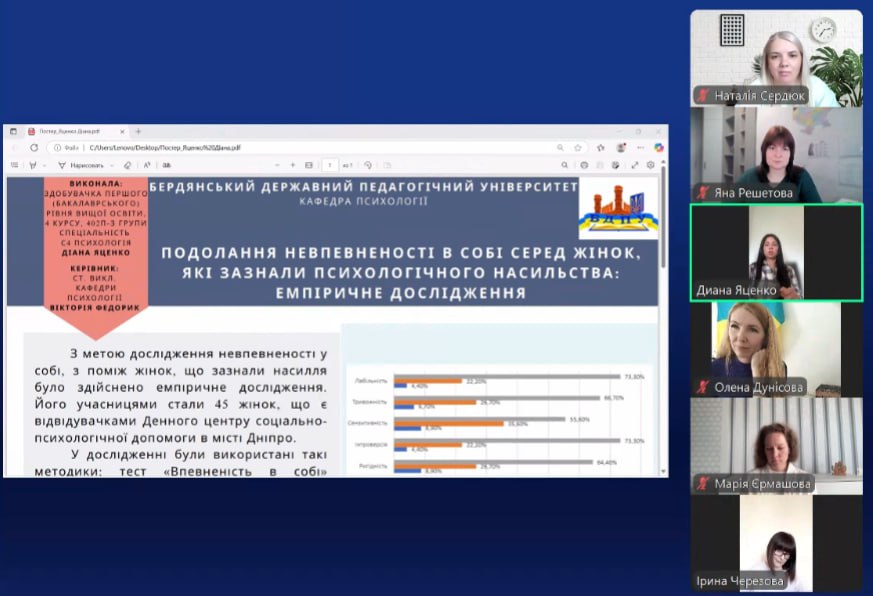
Task: Search within the PDF document
Action: (x=565, y=165)
